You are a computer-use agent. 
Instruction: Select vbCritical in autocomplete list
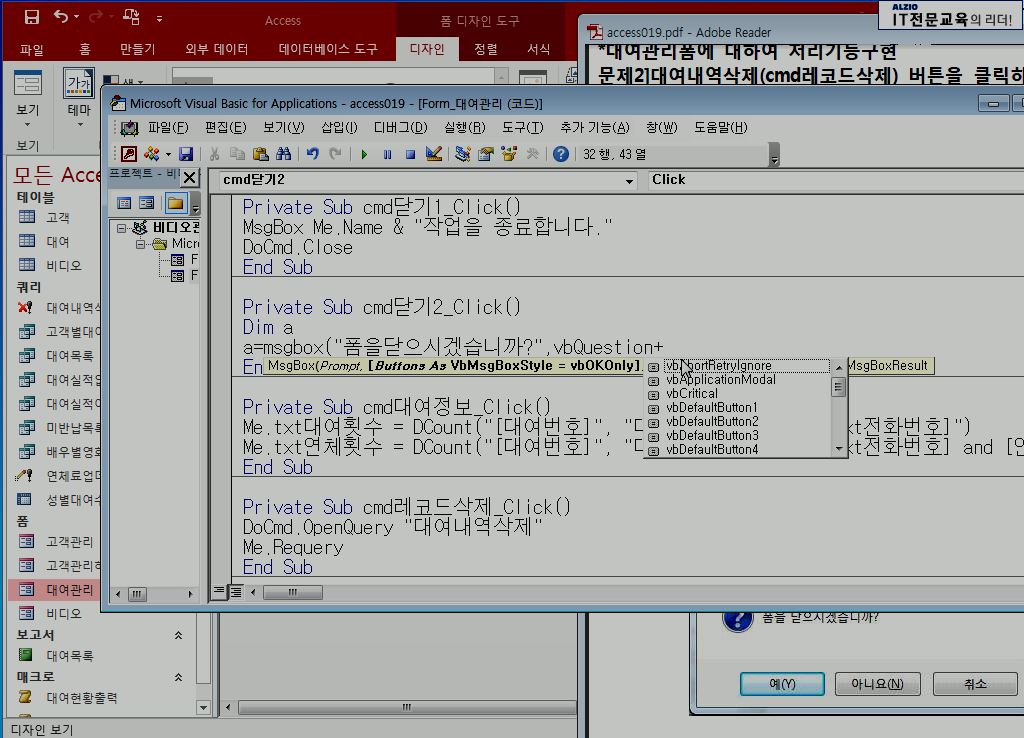[x=692, y=394]
